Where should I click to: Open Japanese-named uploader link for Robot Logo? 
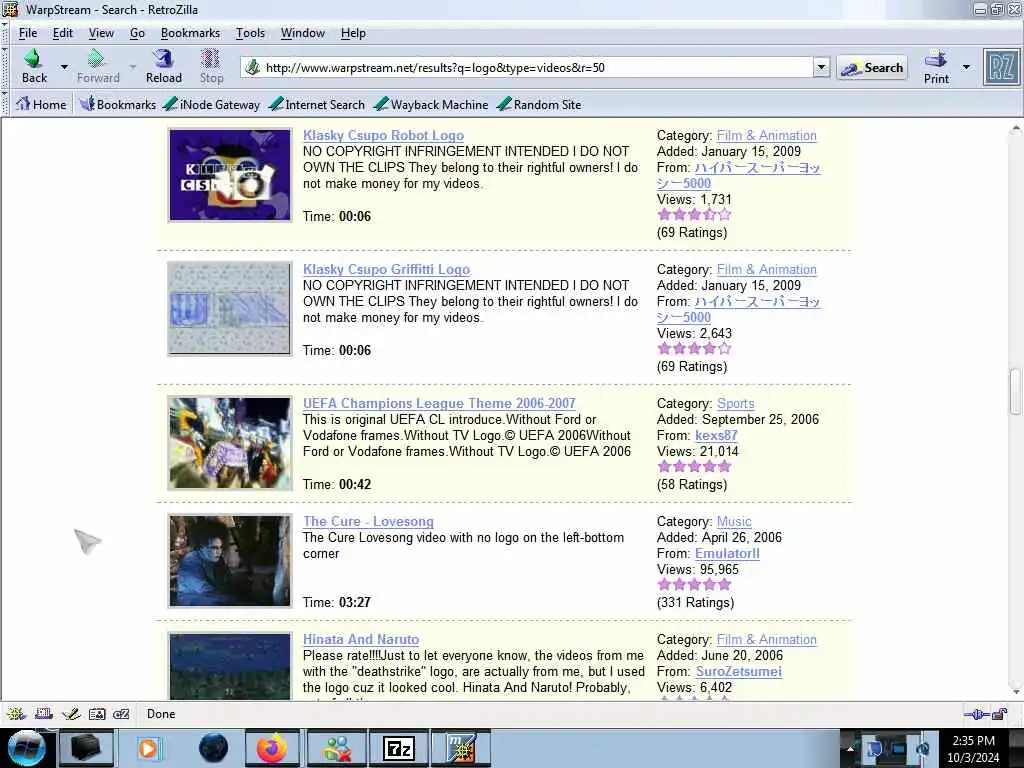(x=757, y=168)
